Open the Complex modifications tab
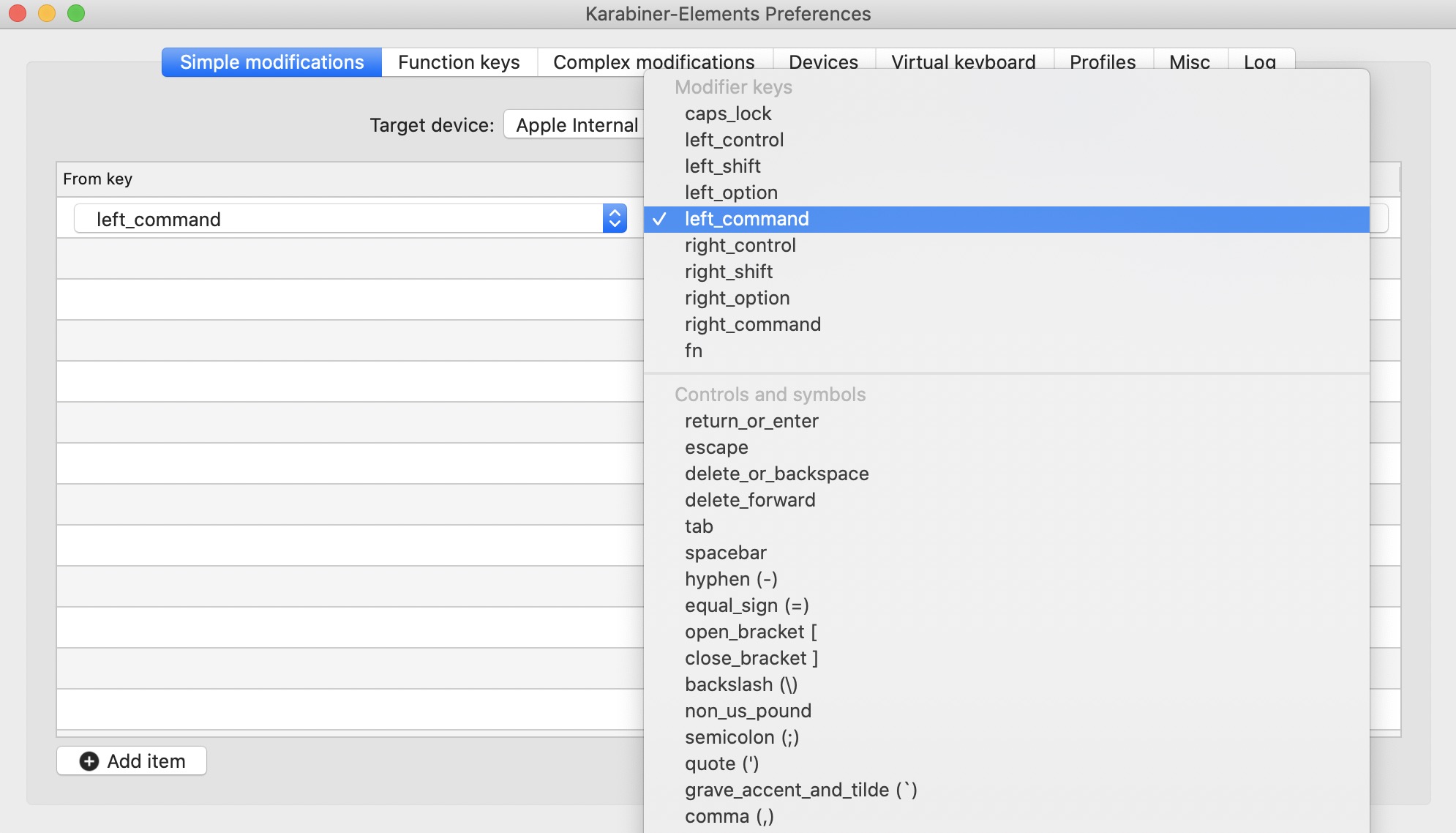The width and height of the screenshot is (1456, 833). (653, 62)
